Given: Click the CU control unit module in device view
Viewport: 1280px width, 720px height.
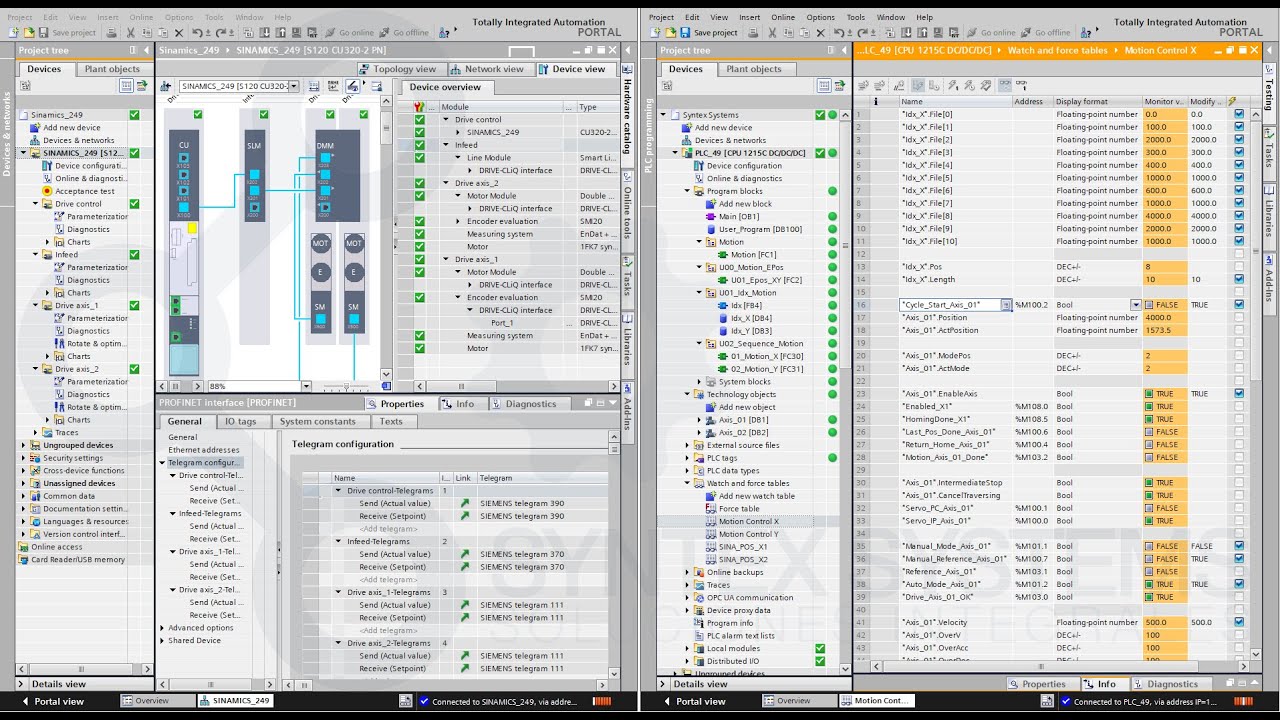Looking at the screenshot, I should point(184,175).
